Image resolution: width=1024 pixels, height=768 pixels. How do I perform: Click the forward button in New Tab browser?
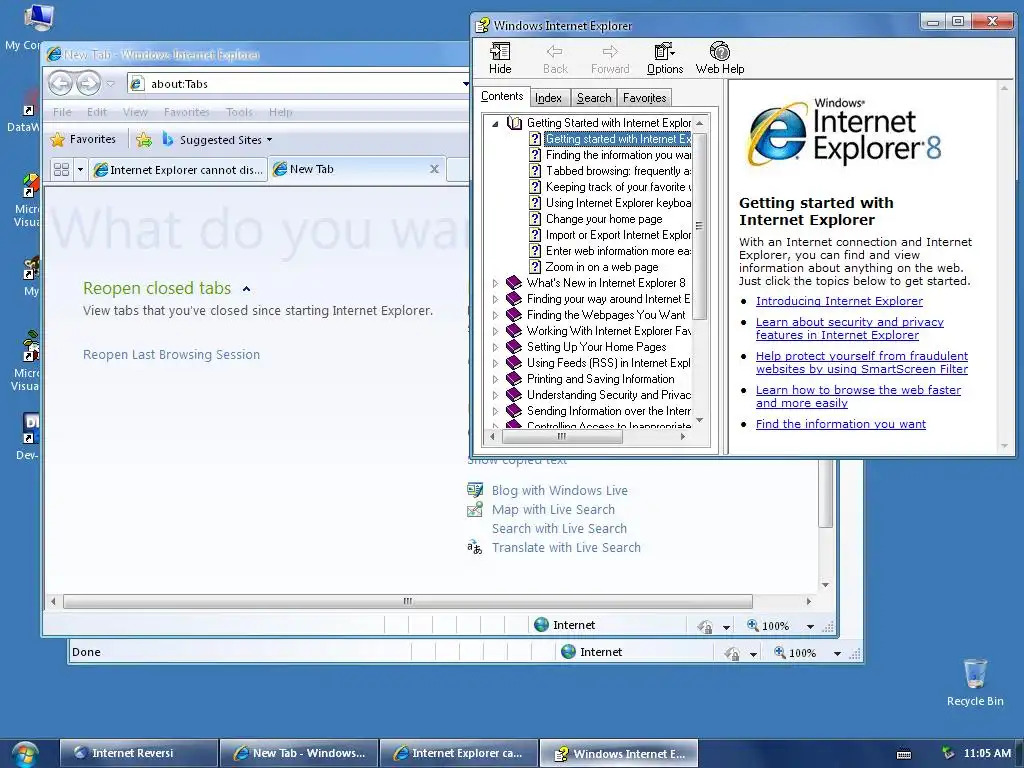point(88,84)
